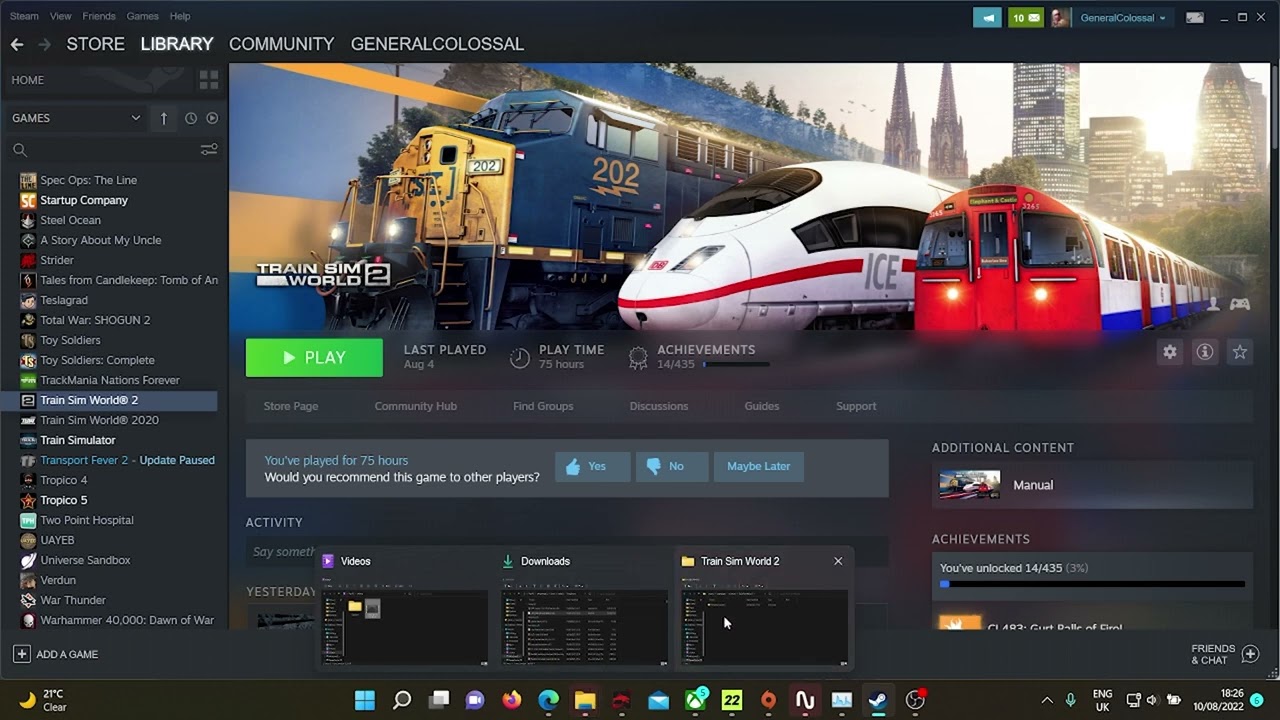The width and height of the screenshot is (1280, 720).
Task: Open the Community Hub link
Action: (x=416, y=406)
